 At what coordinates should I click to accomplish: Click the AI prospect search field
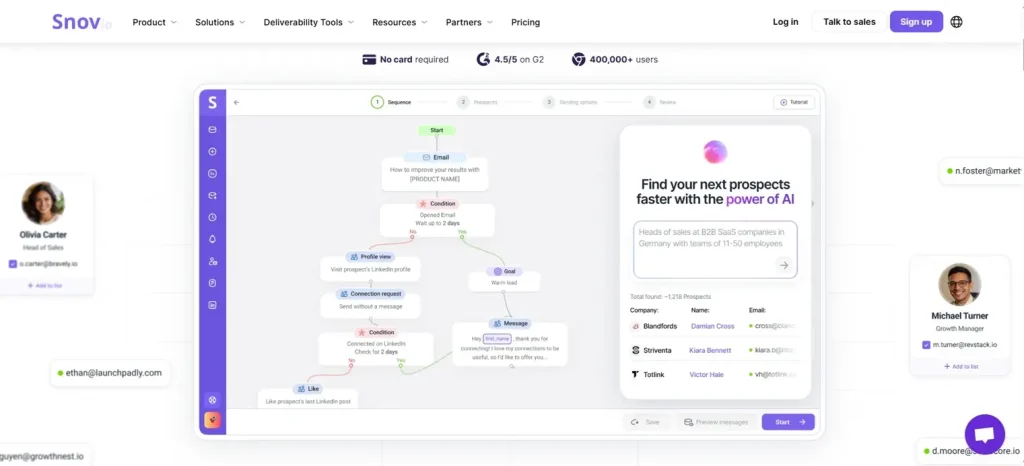715,250
